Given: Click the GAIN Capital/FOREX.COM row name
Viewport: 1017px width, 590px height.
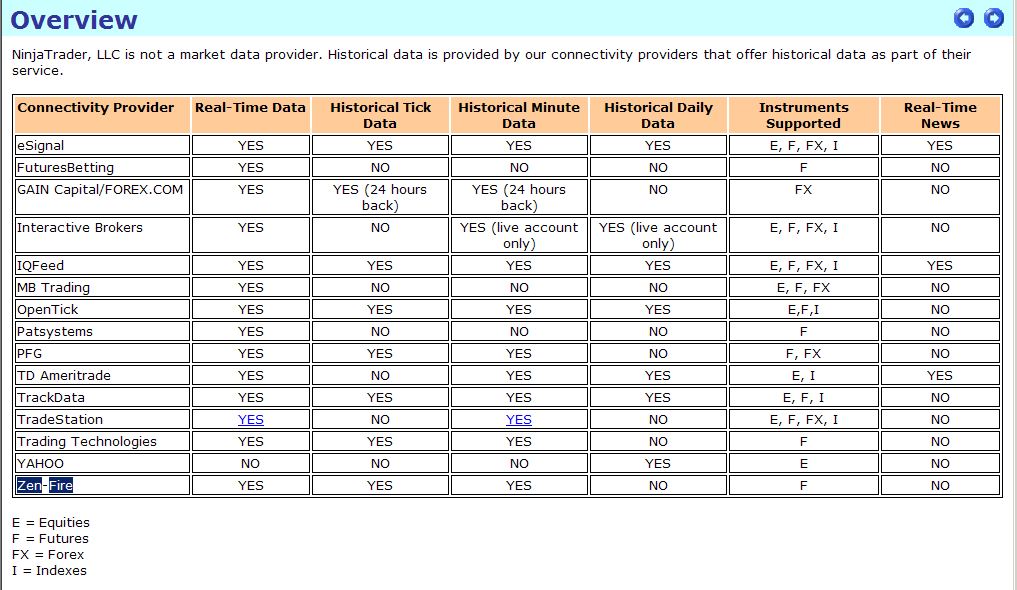Looking at the screenshot, I should [x=100, y=189].
